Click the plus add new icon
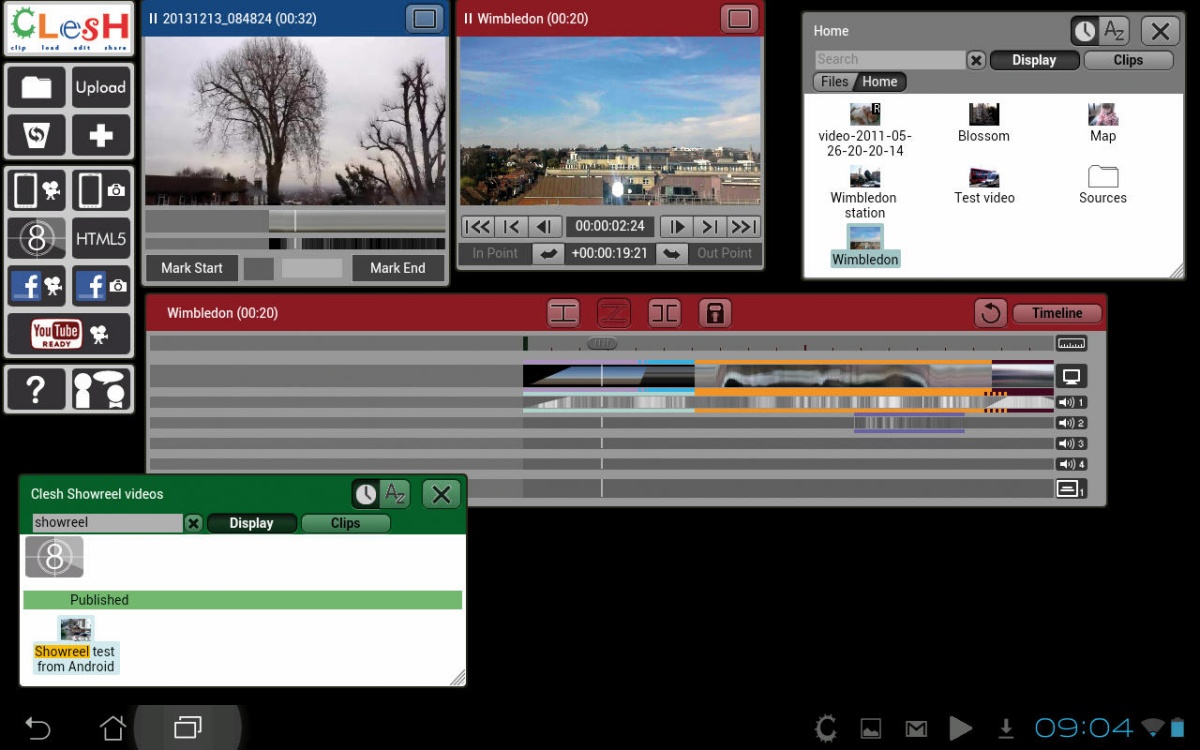This screenshot has height=750, width=1200. (x=101, y=136)
